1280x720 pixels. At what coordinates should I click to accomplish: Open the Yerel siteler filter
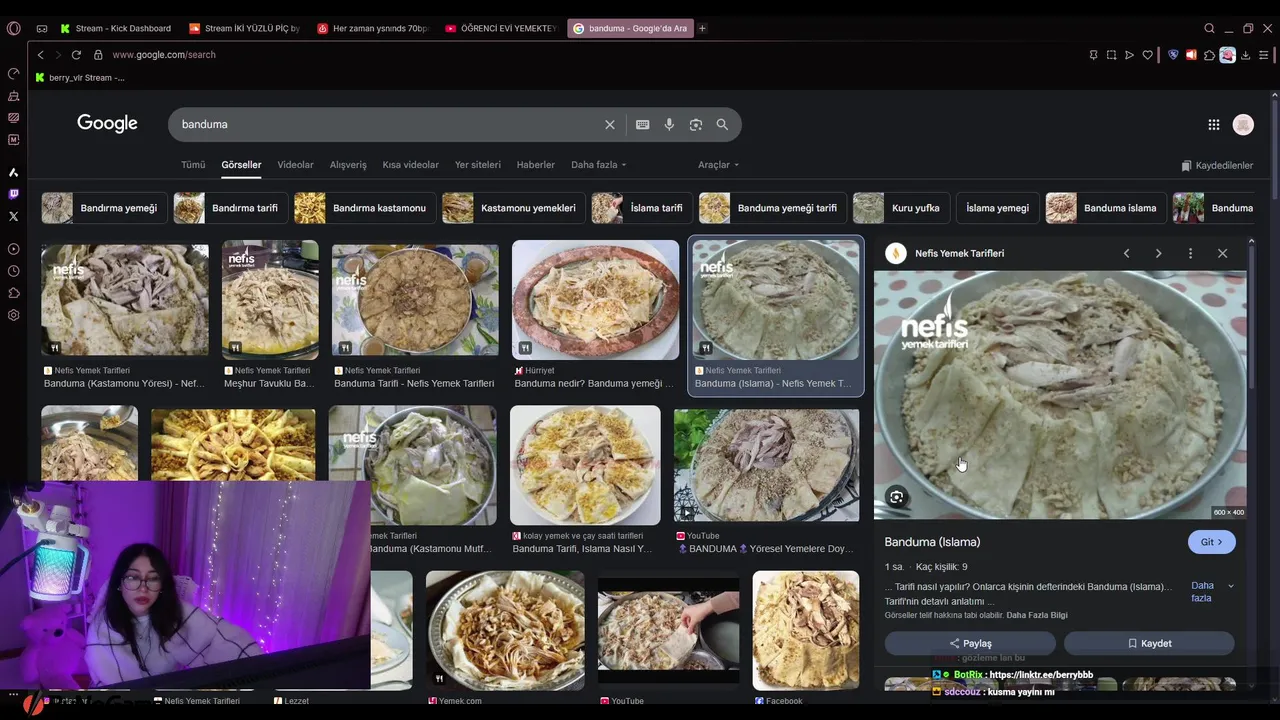[478, 165]
